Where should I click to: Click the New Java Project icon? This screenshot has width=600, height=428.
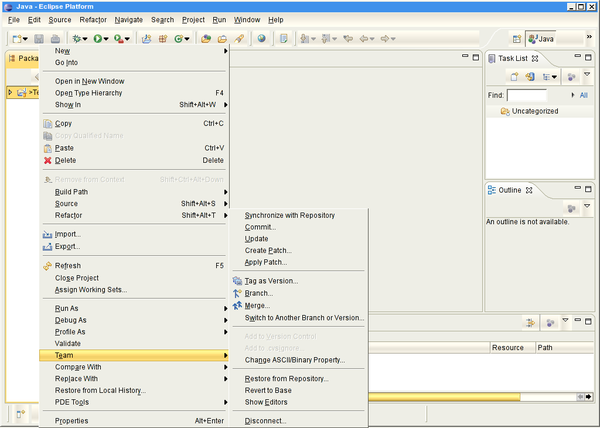pos(146,39)
